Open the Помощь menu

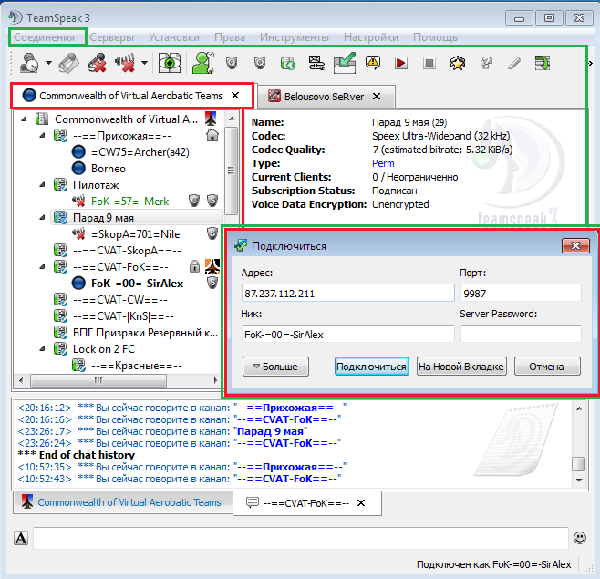[x=435, y=38]
